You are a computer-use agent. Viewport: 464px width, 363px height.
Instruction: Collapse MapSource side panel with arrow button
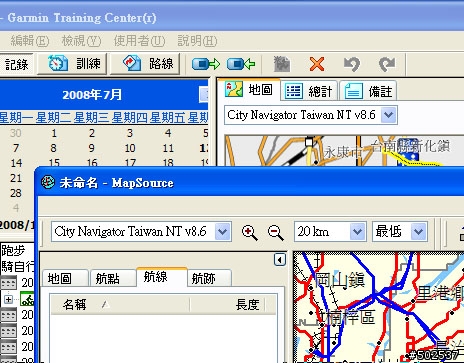pyautogui.click(x=280, y=260)
